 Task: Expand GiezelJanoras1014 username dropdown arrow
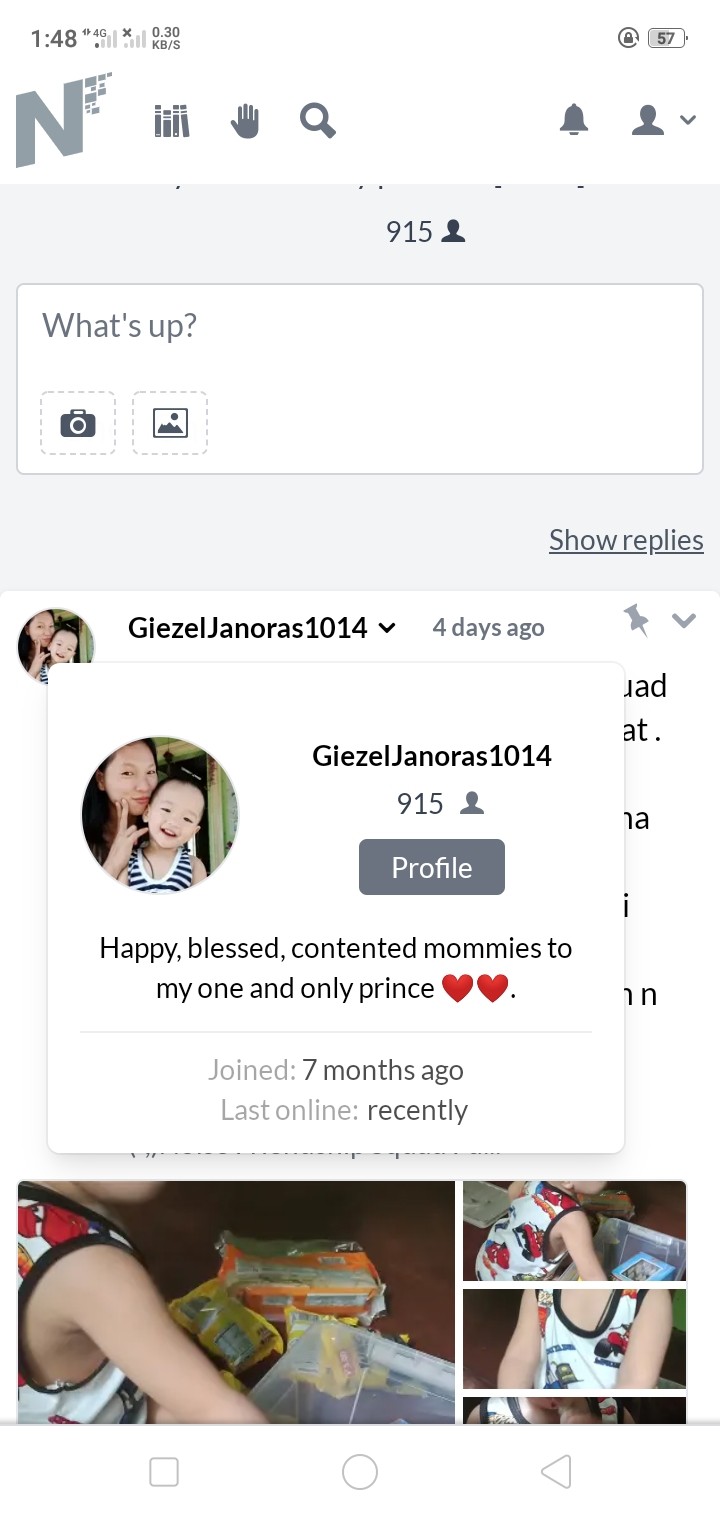click(x=388, y=628)
